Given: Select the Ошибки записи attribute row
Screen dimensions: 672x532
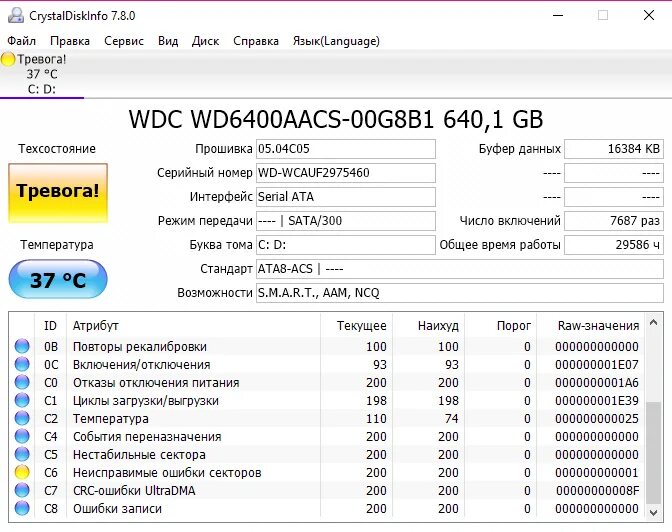Looking at the screenshot, I should pyautogui.click(x=327, y=508).
